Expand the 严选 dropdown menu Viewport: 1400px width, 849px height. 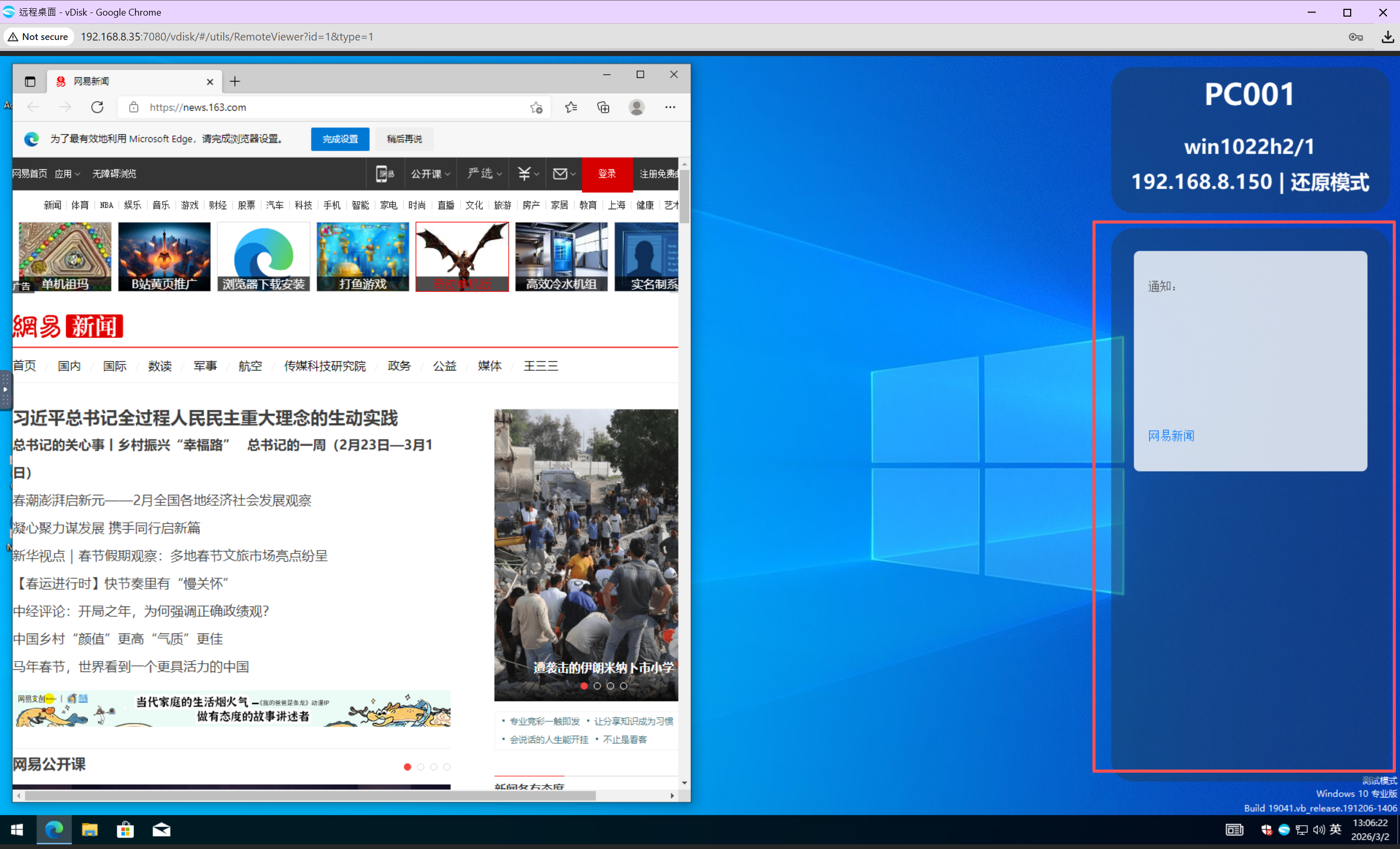tap(484, 173)
